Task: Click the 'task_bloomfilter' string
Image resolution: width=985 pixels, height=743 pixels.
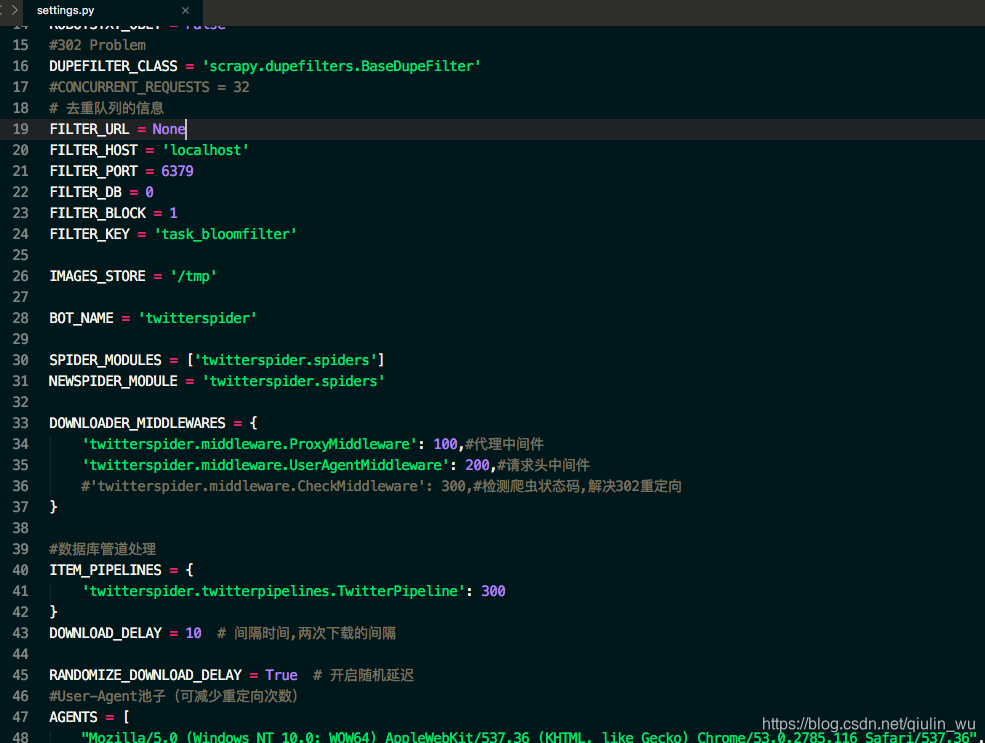Action: pos(226,234)
